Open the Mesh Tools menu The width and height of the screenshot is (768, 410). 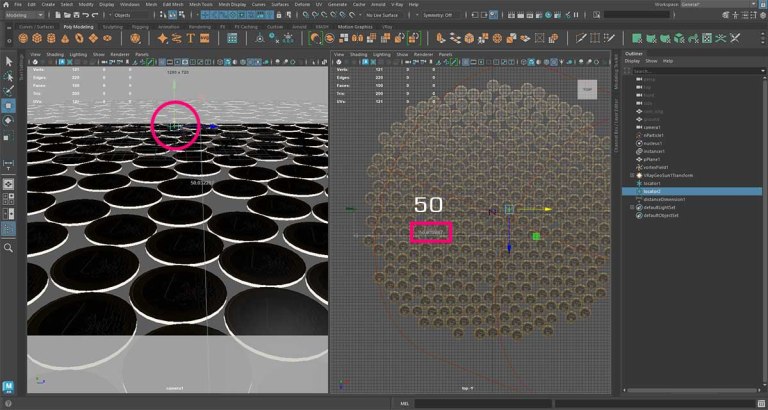coord(201,4)
